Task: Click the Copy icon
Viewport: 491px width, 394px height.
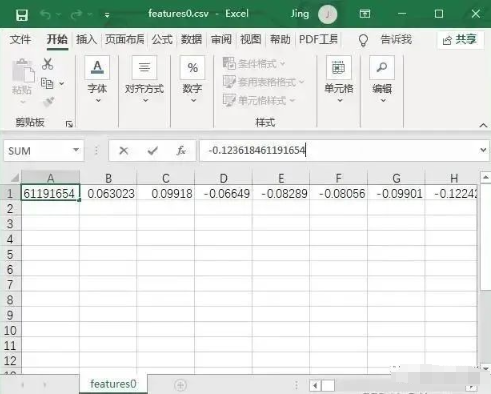Action: (47, 83)
